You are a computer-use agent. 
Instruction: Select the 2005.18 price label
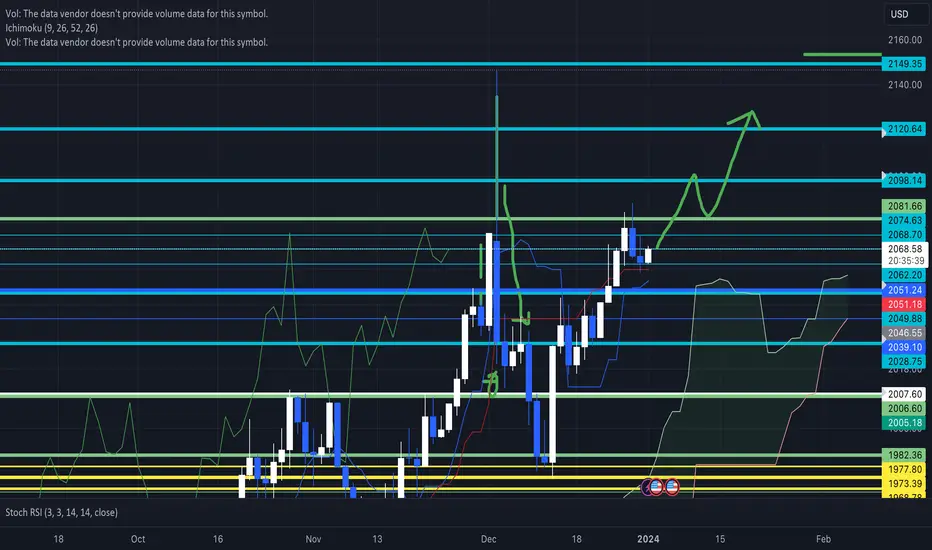(903, 423)
